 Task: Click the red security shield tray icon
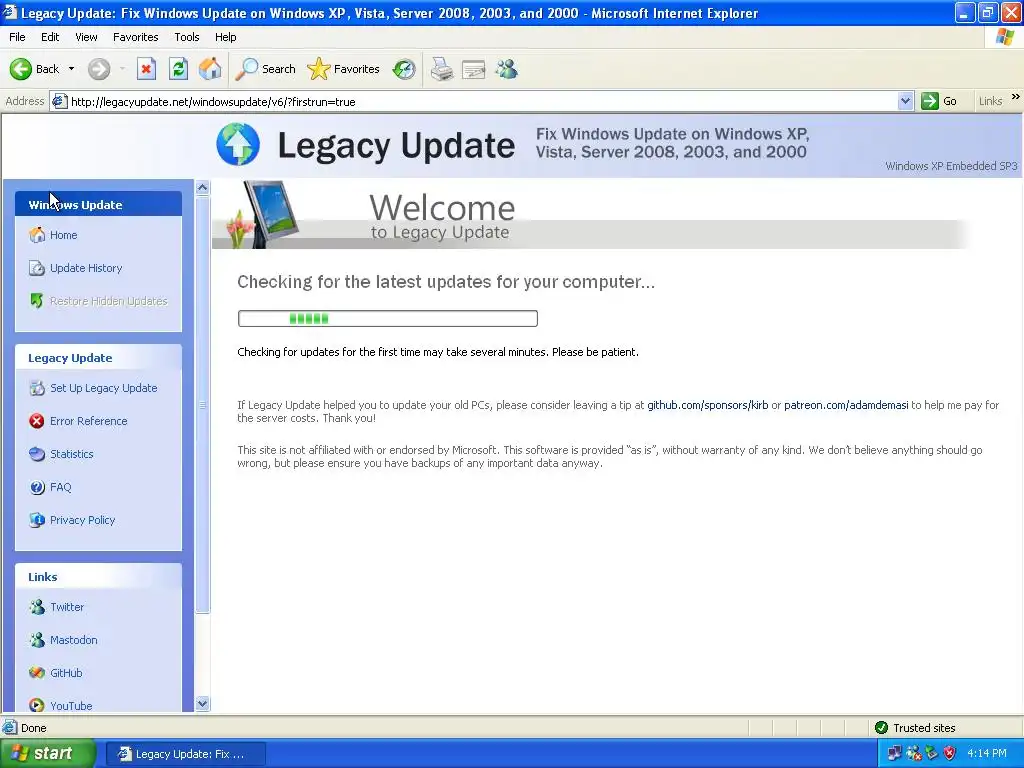pos(949,754)
